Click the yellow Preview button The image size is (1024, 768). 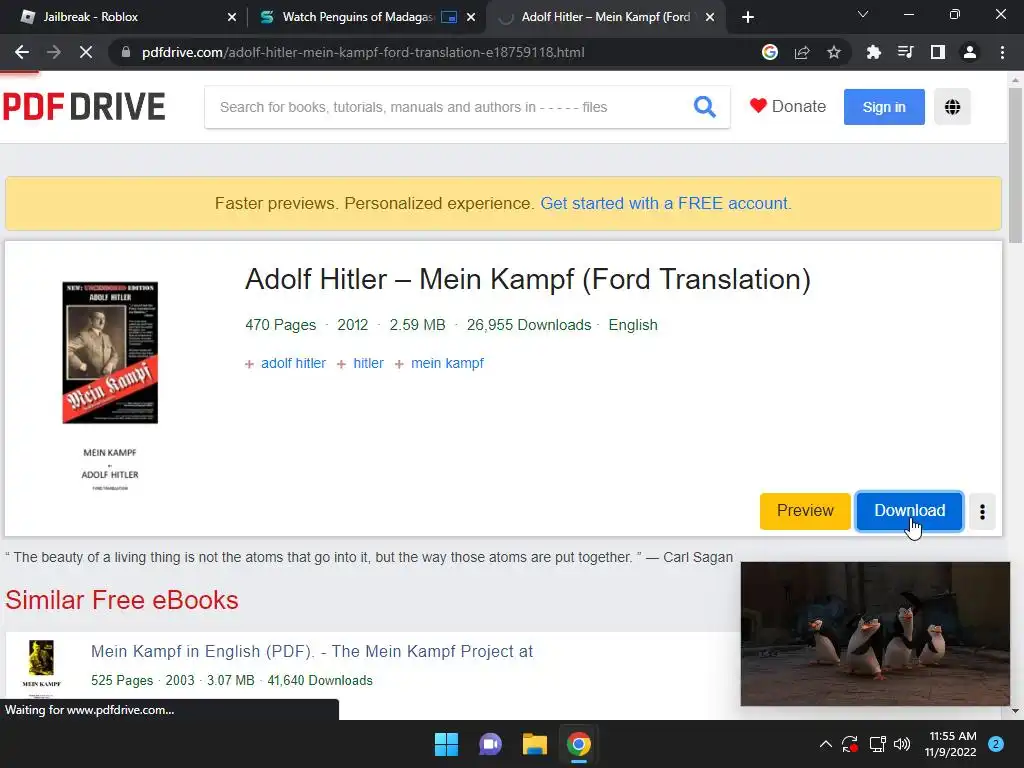click(x=805, y=511)
